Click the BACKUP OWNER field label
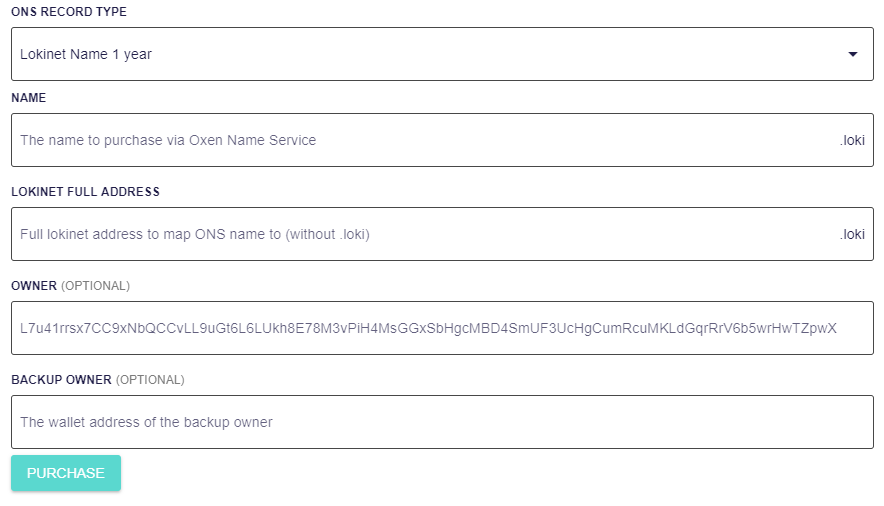Viewport: 884px width, 506px height. coord(61,380)
